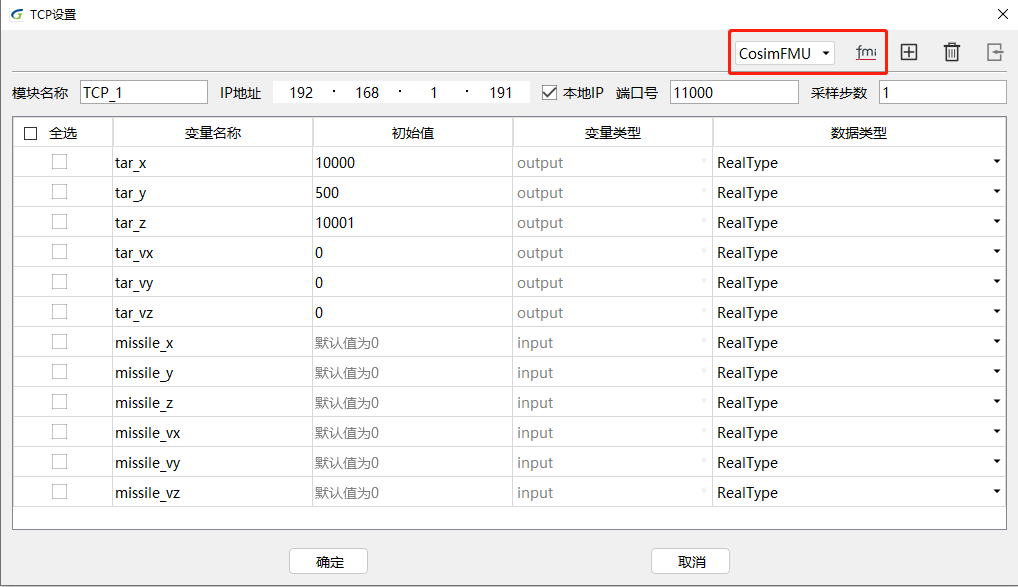Click the app logo in title bar
1018x587 pixels.
pyautogui.click(x=13, y=14)
